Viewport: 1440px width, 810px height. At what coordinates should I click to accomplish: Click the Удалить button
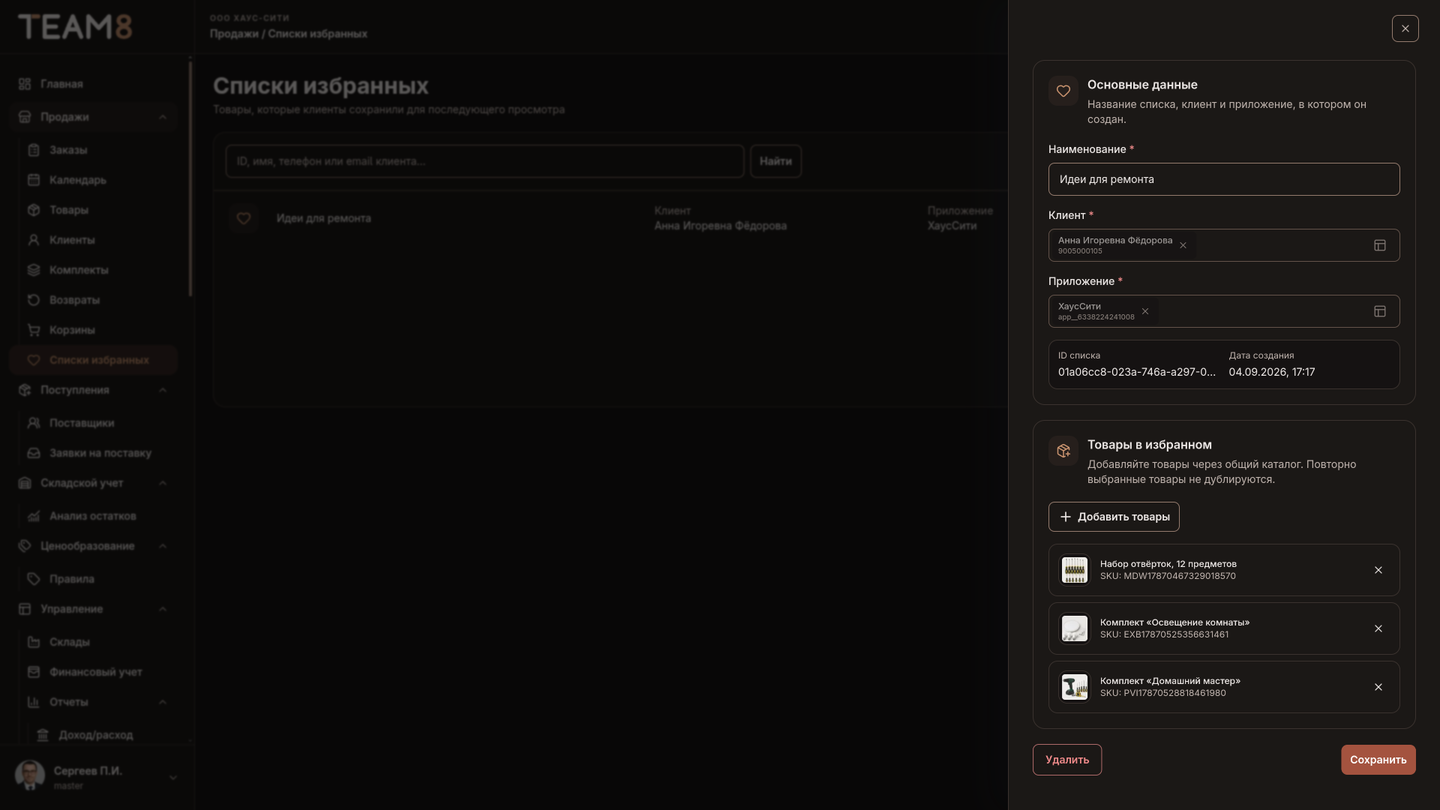pyautogui.click(x=1067, y=760)
